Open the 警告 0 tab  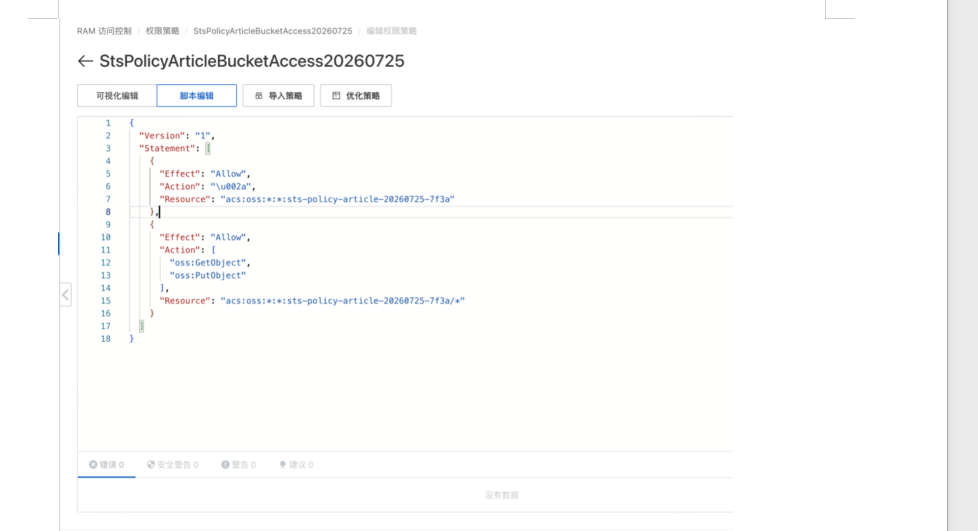click(x=238, y=464)
